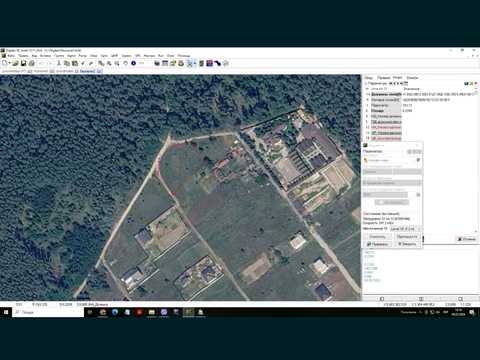480x360 pixels.
Task: Click the yellow ruler measure icon
Action: tap(142, 63)
